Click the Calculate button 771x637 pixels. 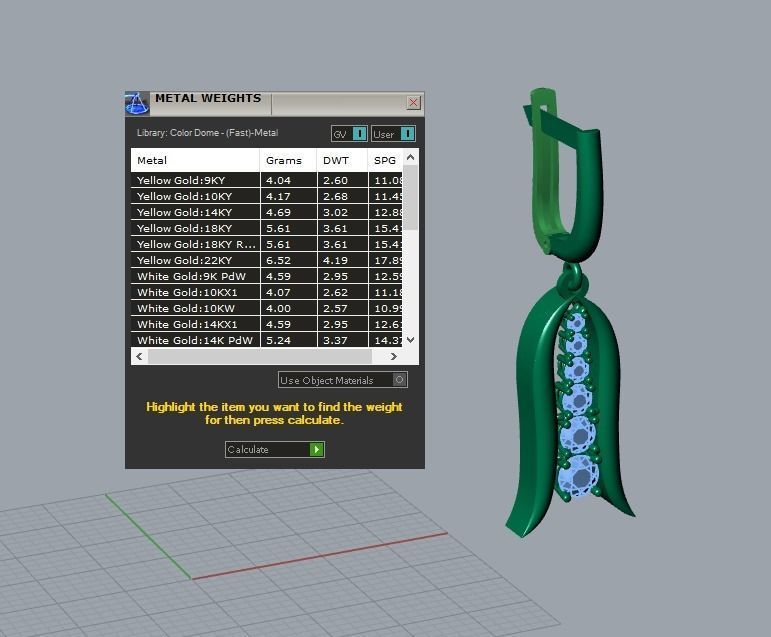[274, 450]
